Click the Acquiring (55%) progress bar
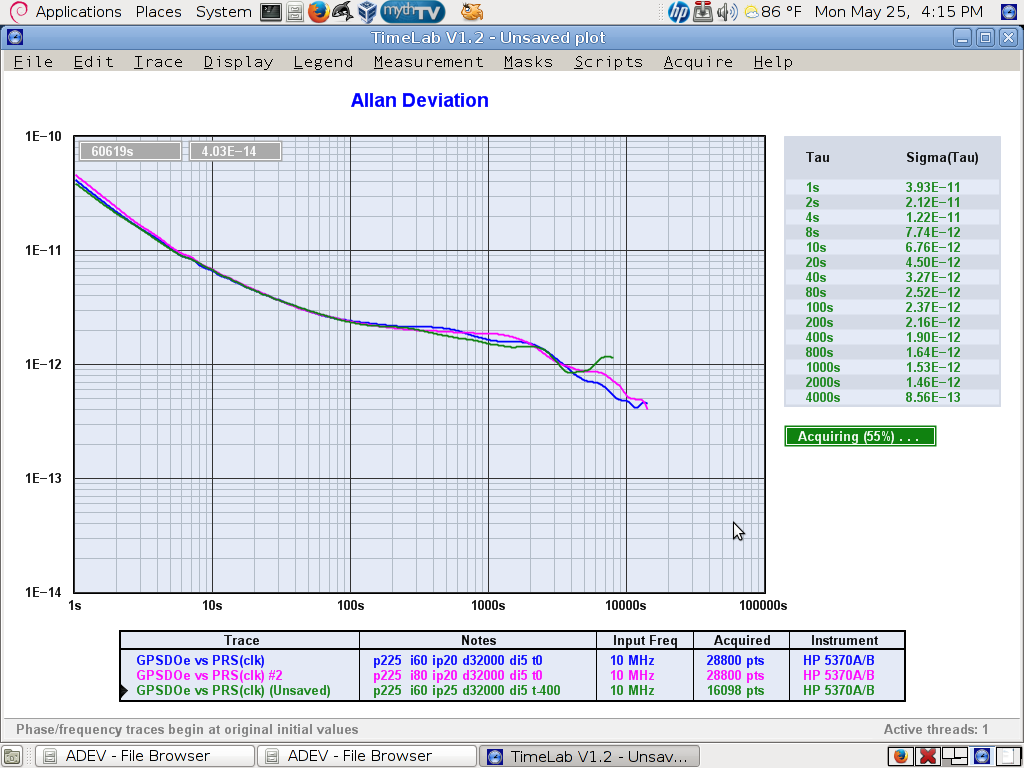 tap(860, 436)
